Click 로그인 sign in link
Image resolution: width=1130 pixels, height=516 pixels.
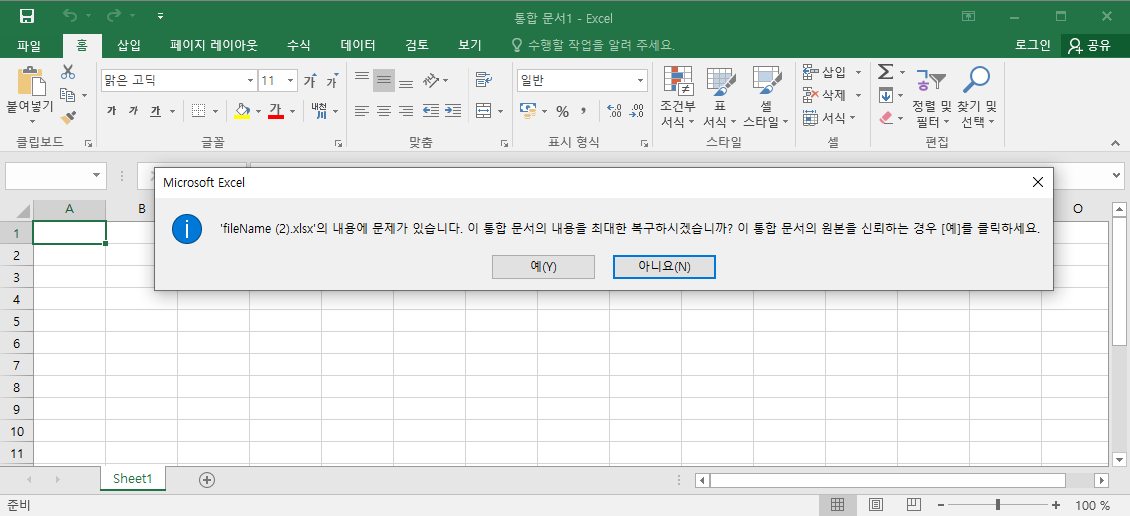[x=1033, y=45]
